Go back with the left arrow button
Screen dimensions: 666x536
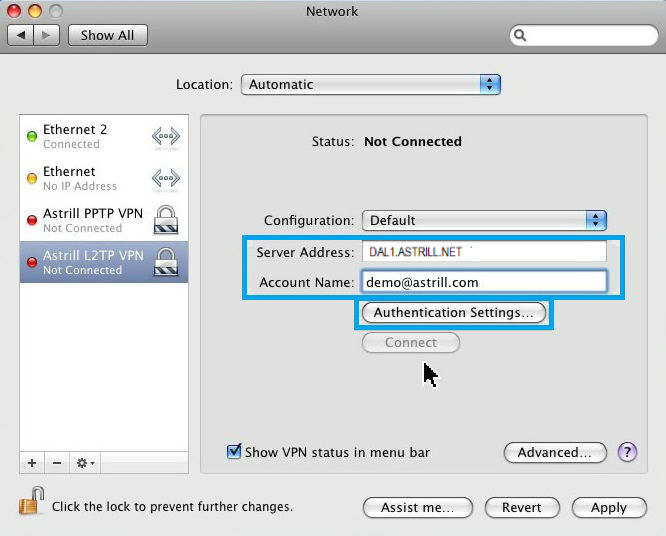tap(20, 35)
